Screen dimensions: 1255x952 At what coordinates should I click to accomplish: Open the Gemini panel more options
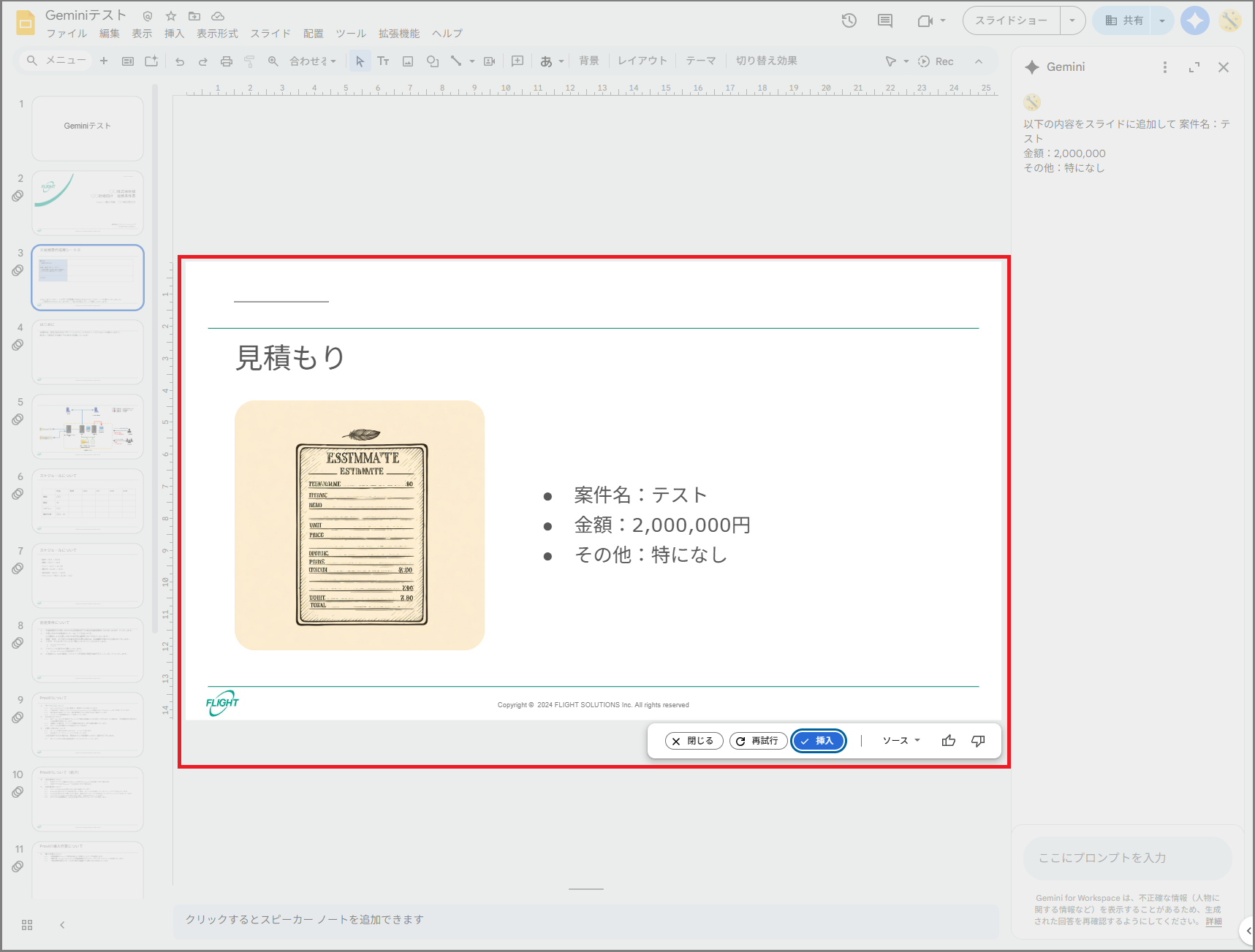[1165, 67]
